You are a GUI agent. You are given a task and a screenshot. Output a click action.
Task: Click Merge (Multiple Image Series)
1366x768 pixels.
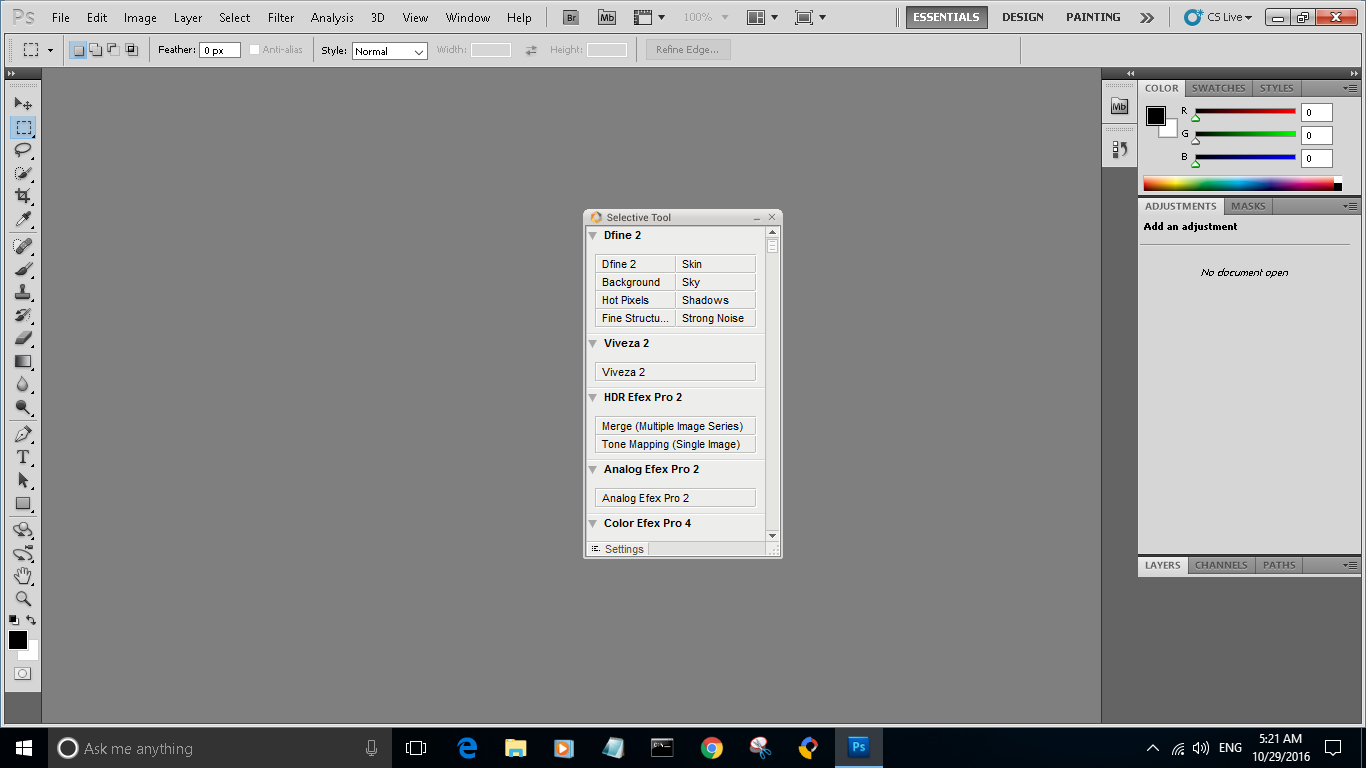675,426
